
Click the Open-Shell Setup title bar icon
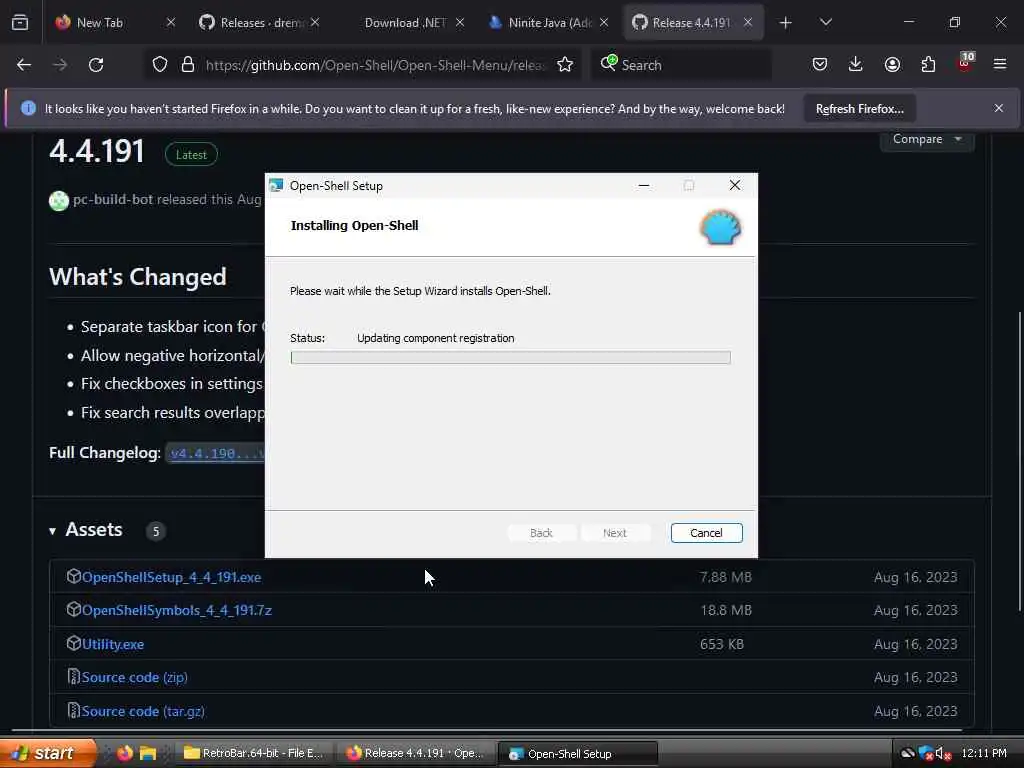[276, 185]
